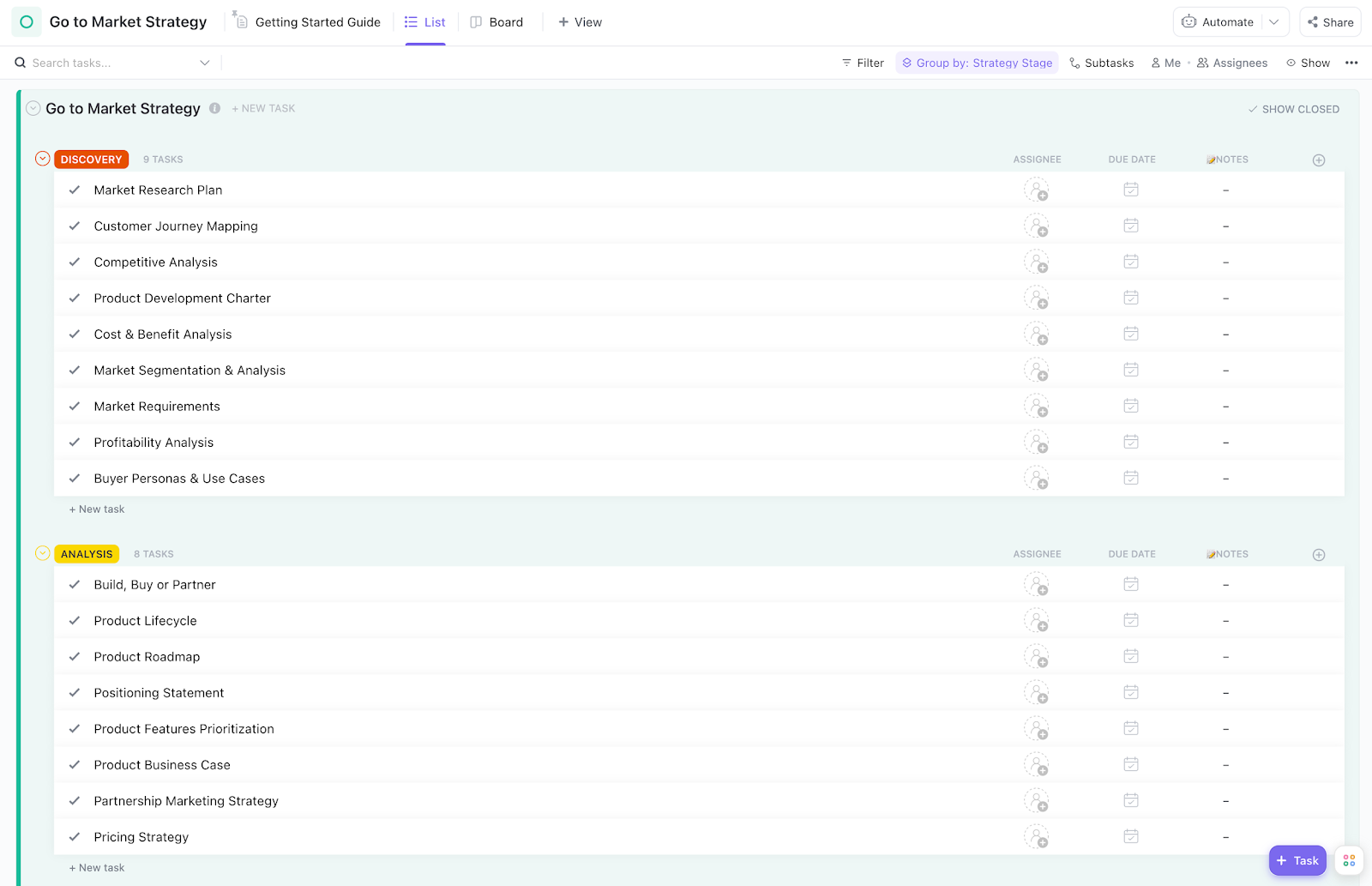Open the Automate dropdown arrow
This screenshot has height=886, width=1372.
coord(1274,22)
